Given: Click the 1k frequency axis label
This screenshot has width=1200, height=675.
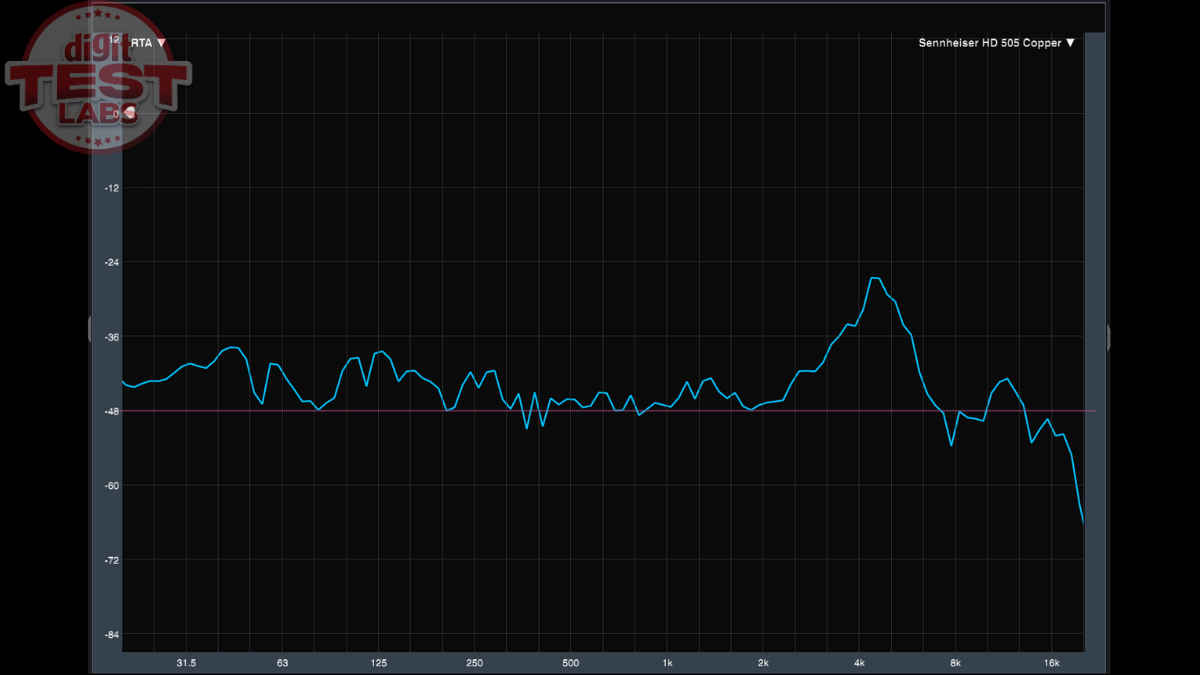Looking at the screenshot, I should pos(667,663).
